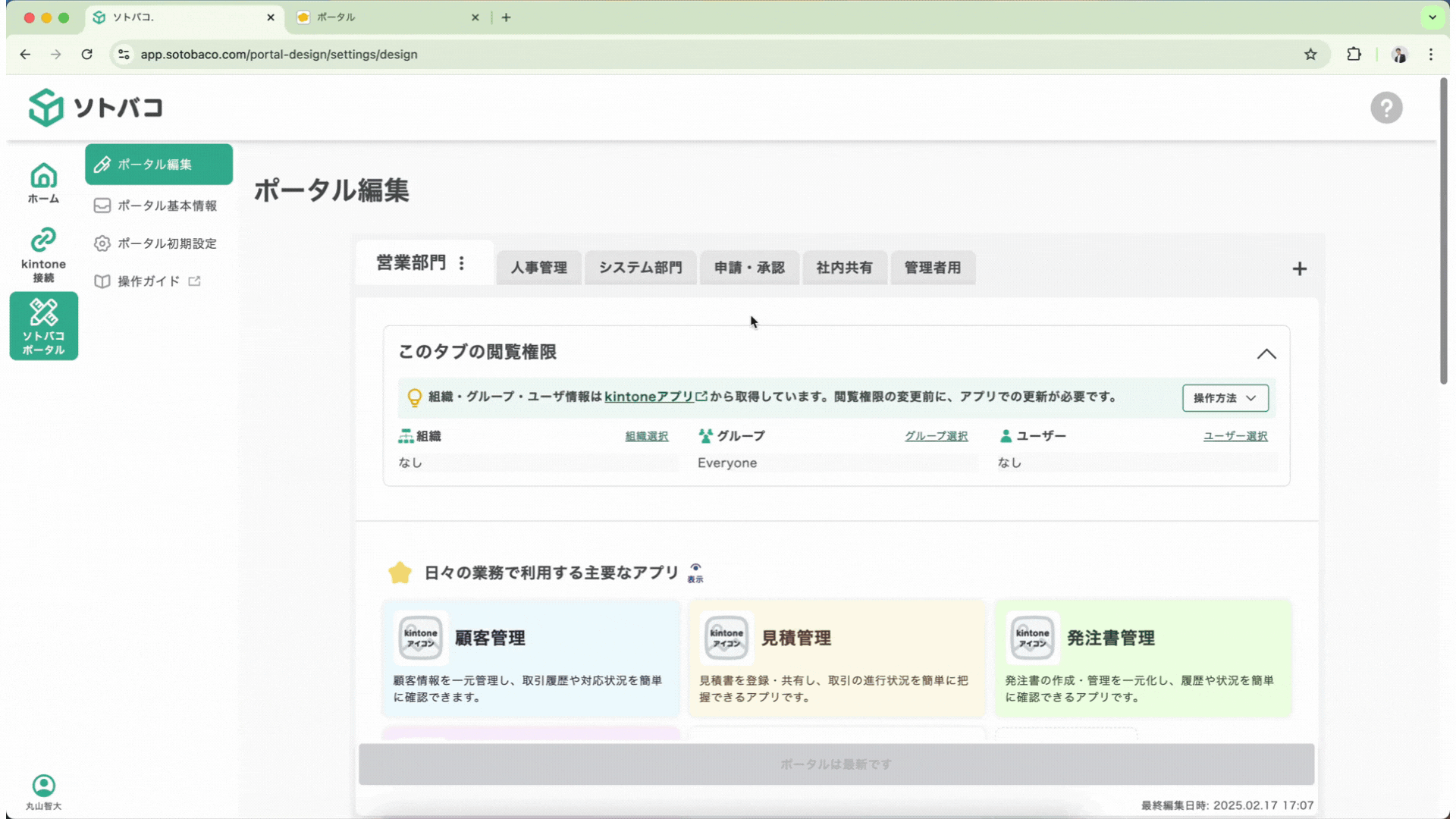Select the ソトバコポータル sidebar icon
Screen dimensions: 1456x819
(43, 326)
